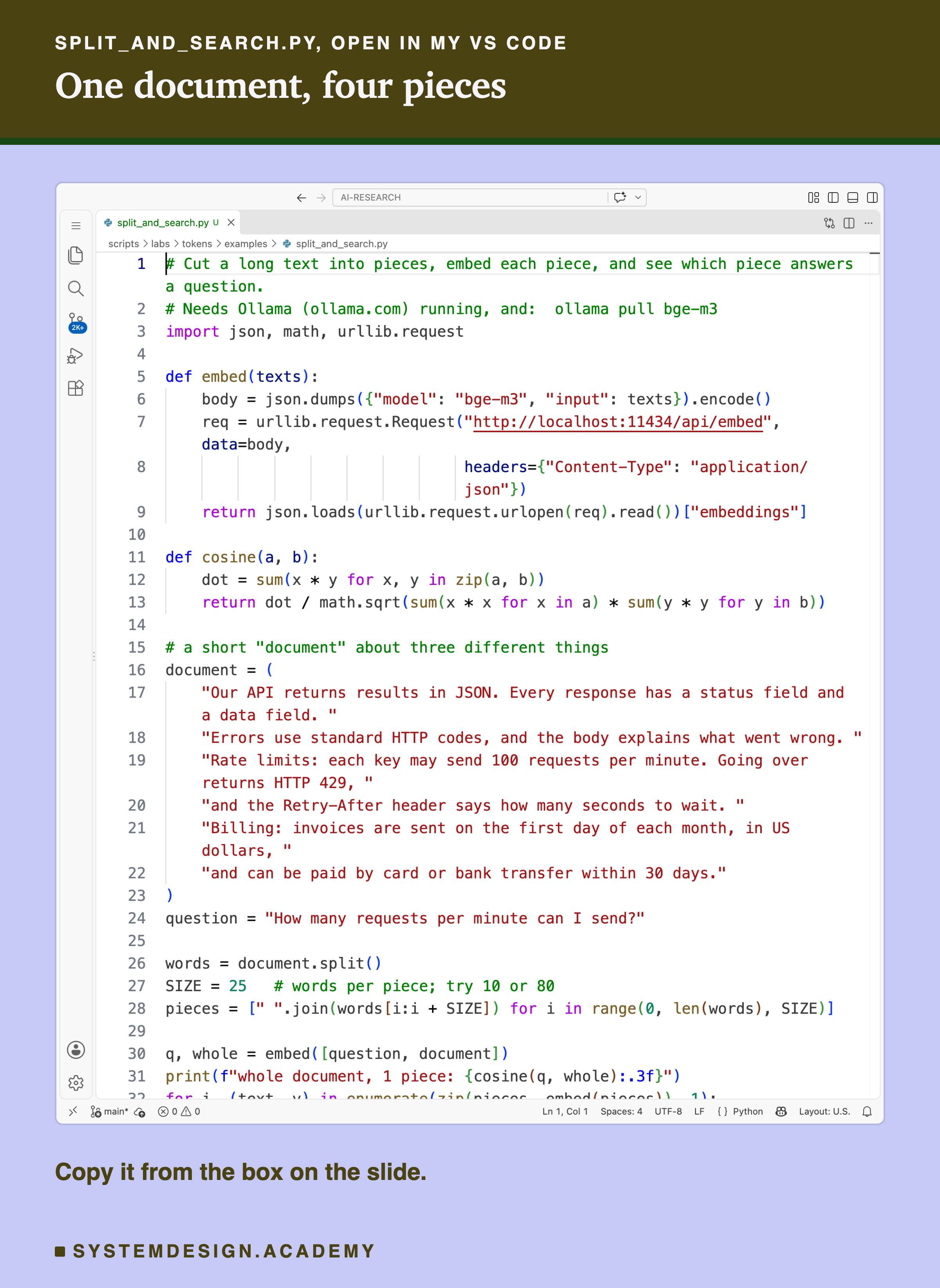Click the "SIZE = 25" value 25

[238, 986]
